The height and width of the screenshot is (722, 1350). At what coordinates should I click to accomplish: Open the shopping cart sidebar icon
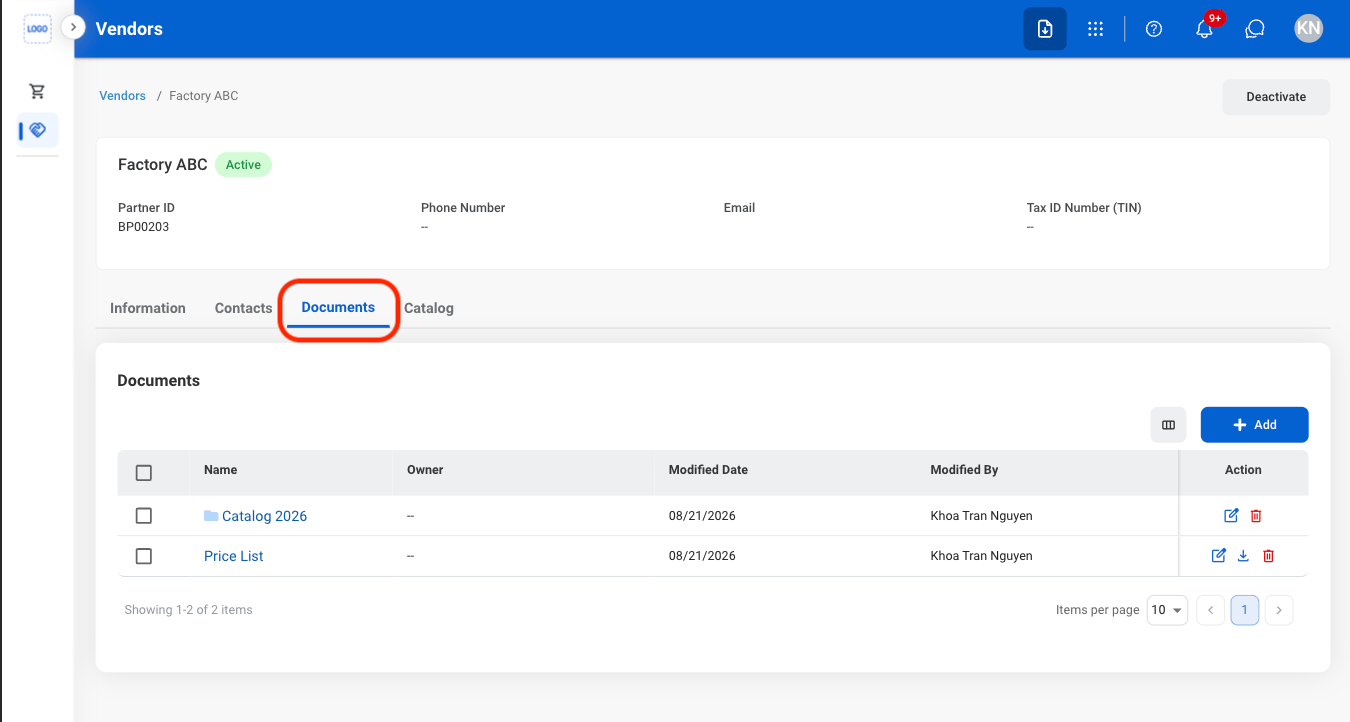[x=37, y=91]
